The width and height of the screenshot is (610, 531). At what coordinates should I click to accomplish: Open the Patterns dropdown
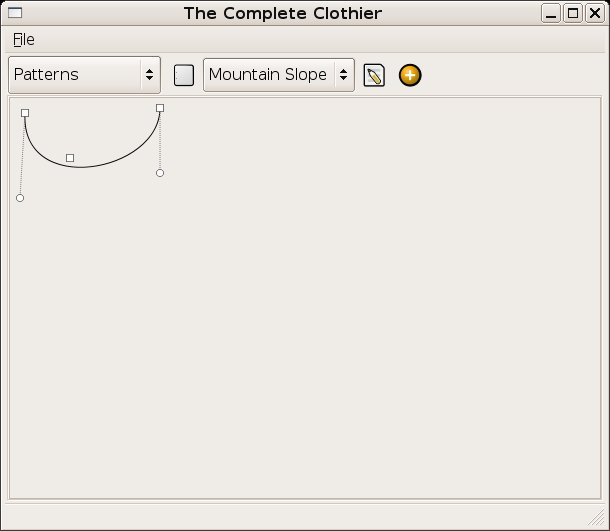coord(84,75)
